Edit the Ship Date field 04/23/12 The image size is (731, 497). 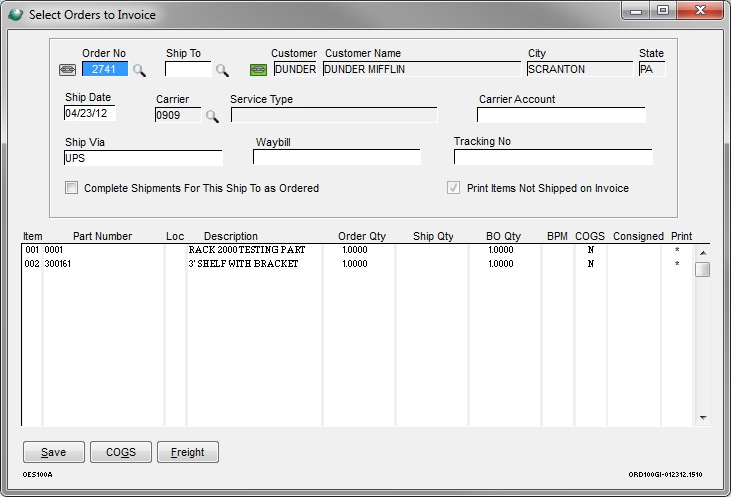pyautogui.click(x=90, y=113)
